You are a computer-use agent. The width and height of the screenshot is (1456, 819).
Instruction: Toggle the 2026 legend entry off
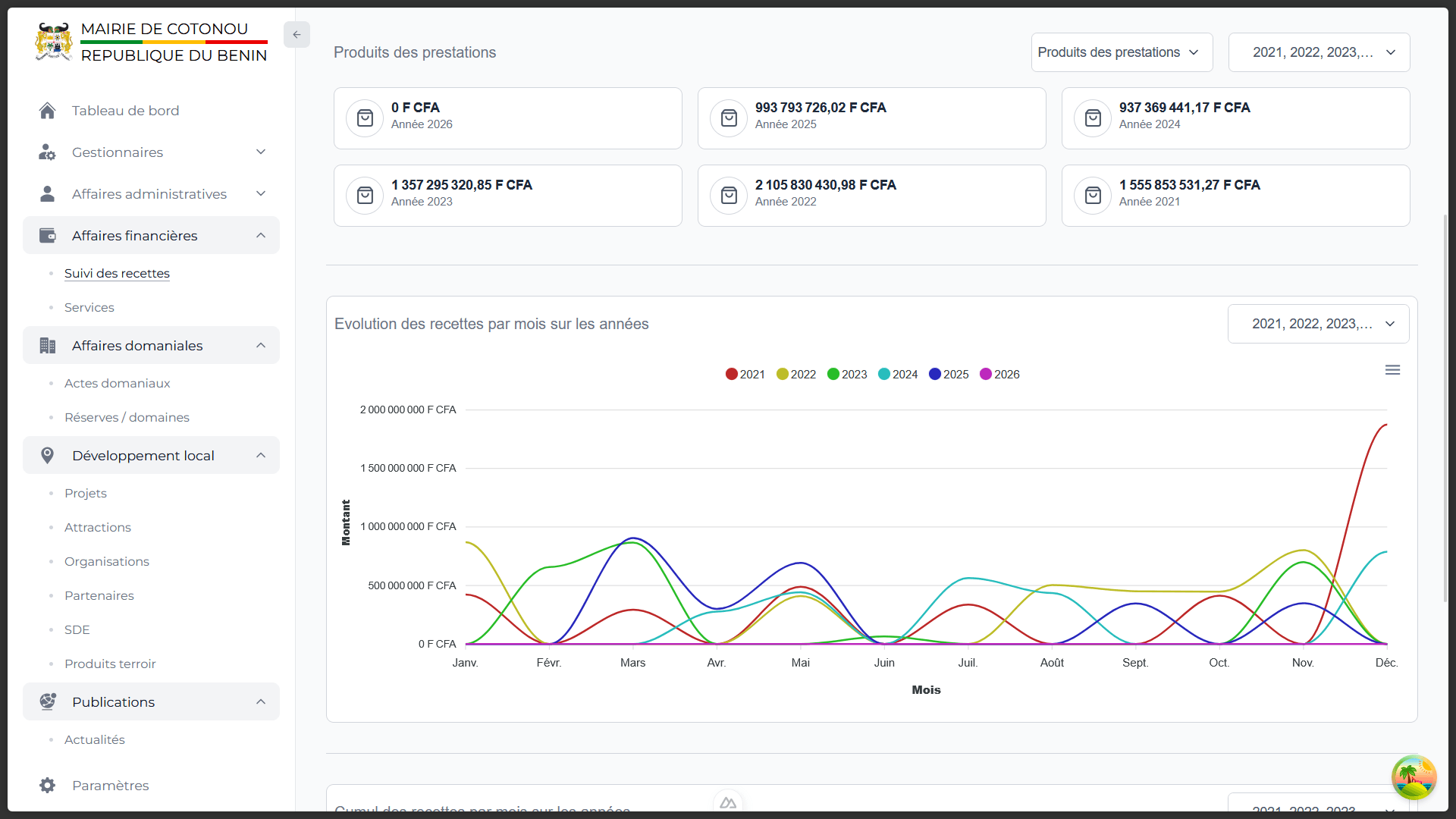point(999,374)
